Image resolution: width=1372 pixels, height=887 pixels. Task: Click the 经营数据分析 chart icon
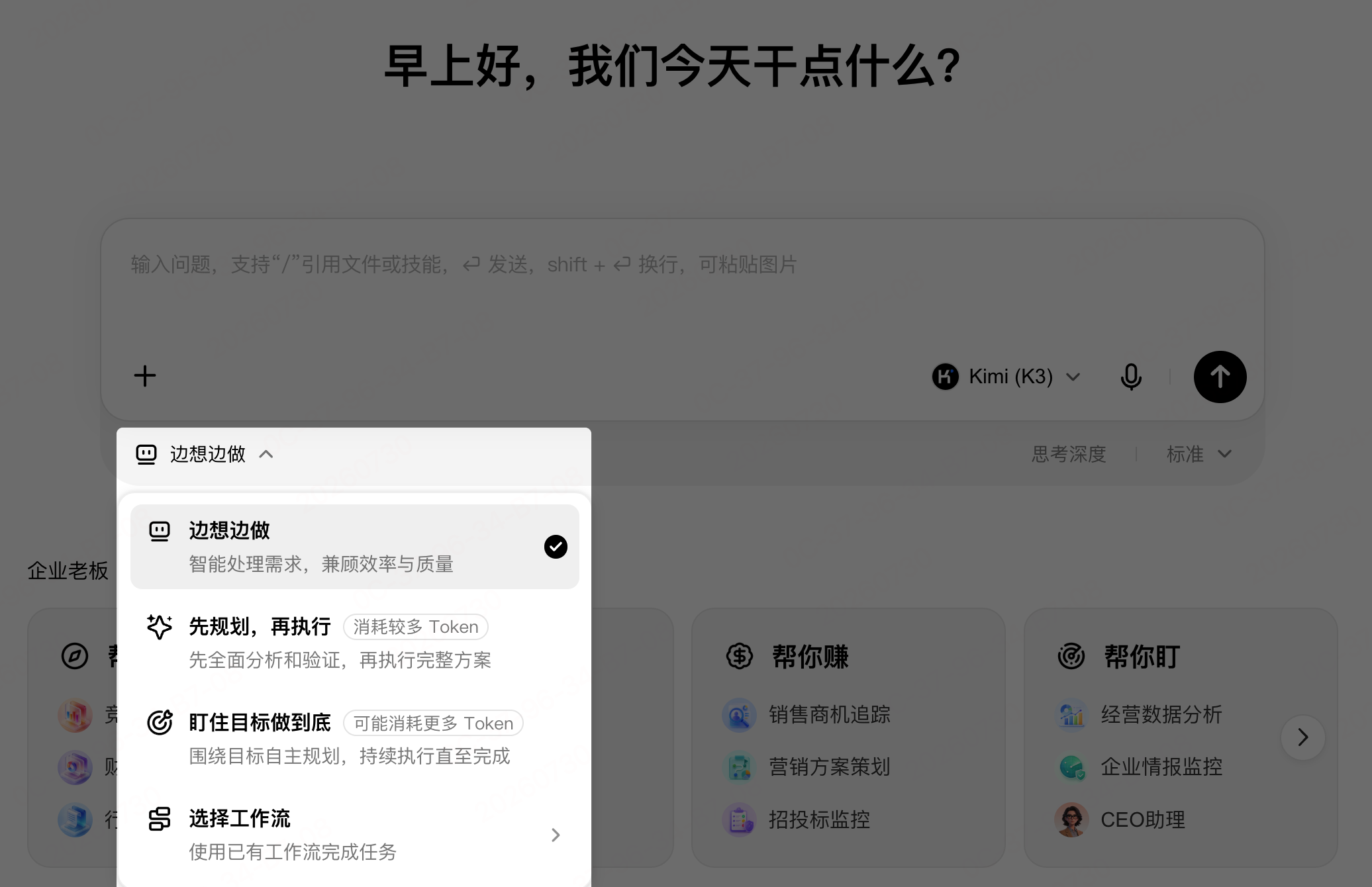1071,715
